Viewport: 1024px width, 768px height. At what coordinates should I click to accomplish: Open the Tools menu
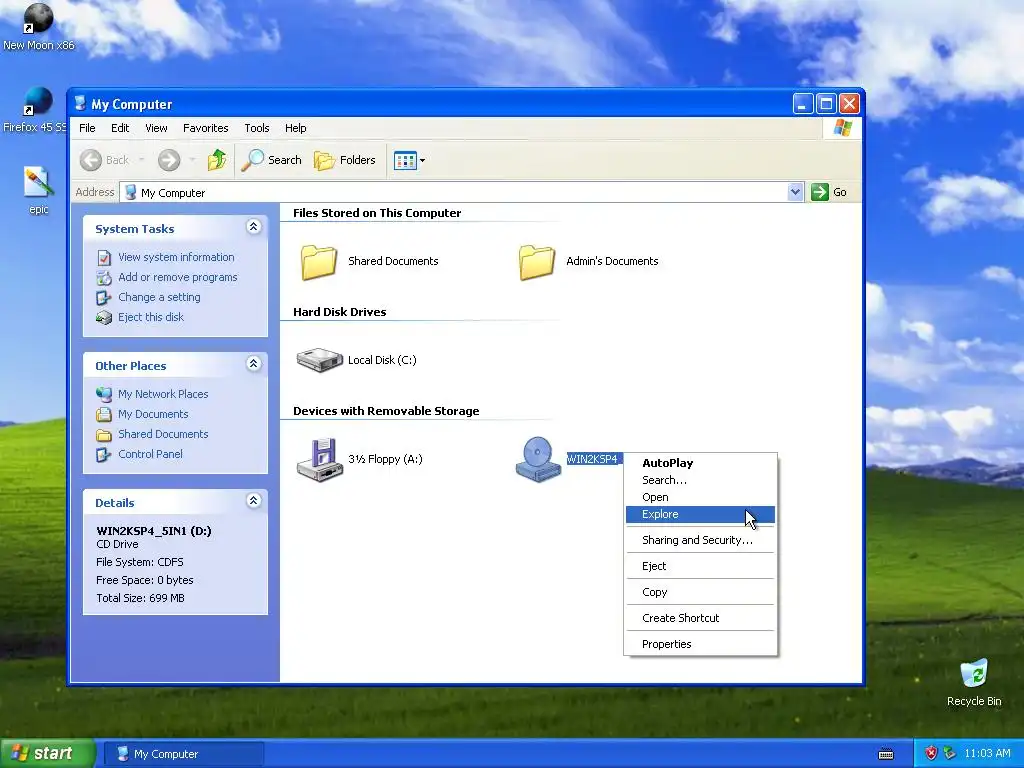click(257, 128)
